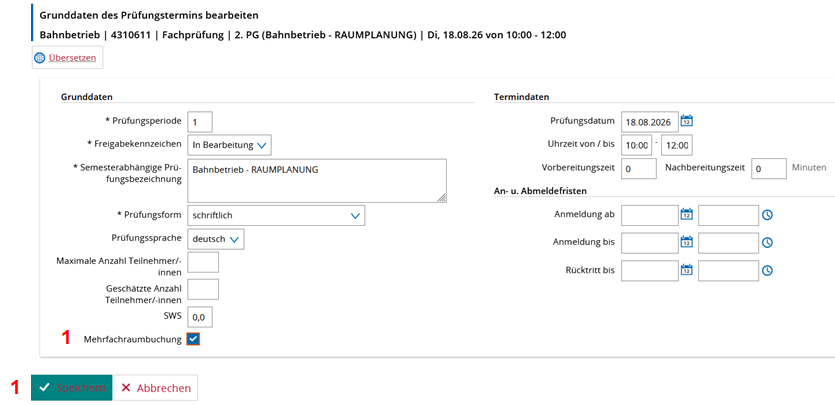835x405 pixels.
Task: Click the Mehrfachraumbuchung label text
Action: coord(133,340)
